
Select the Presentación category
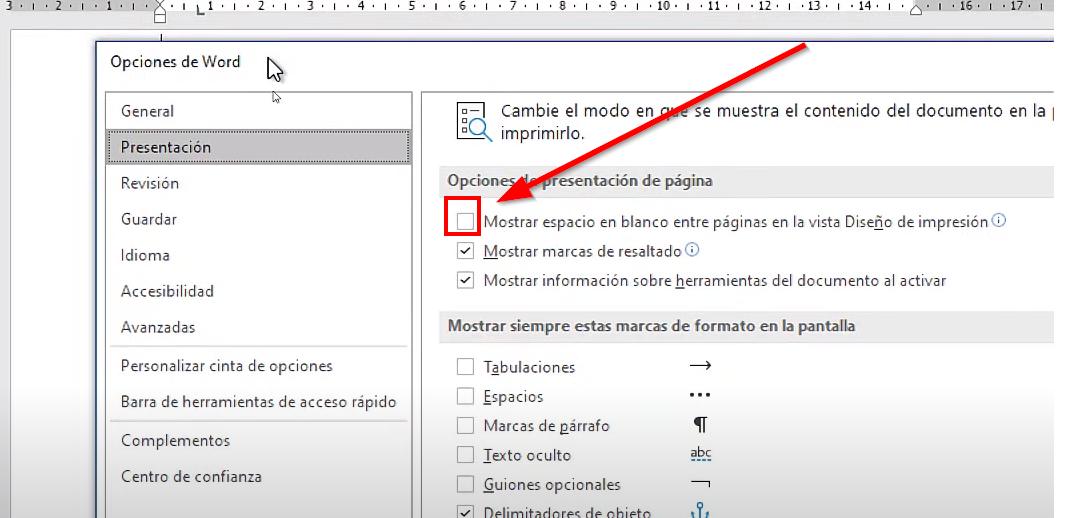pos(259,147)
